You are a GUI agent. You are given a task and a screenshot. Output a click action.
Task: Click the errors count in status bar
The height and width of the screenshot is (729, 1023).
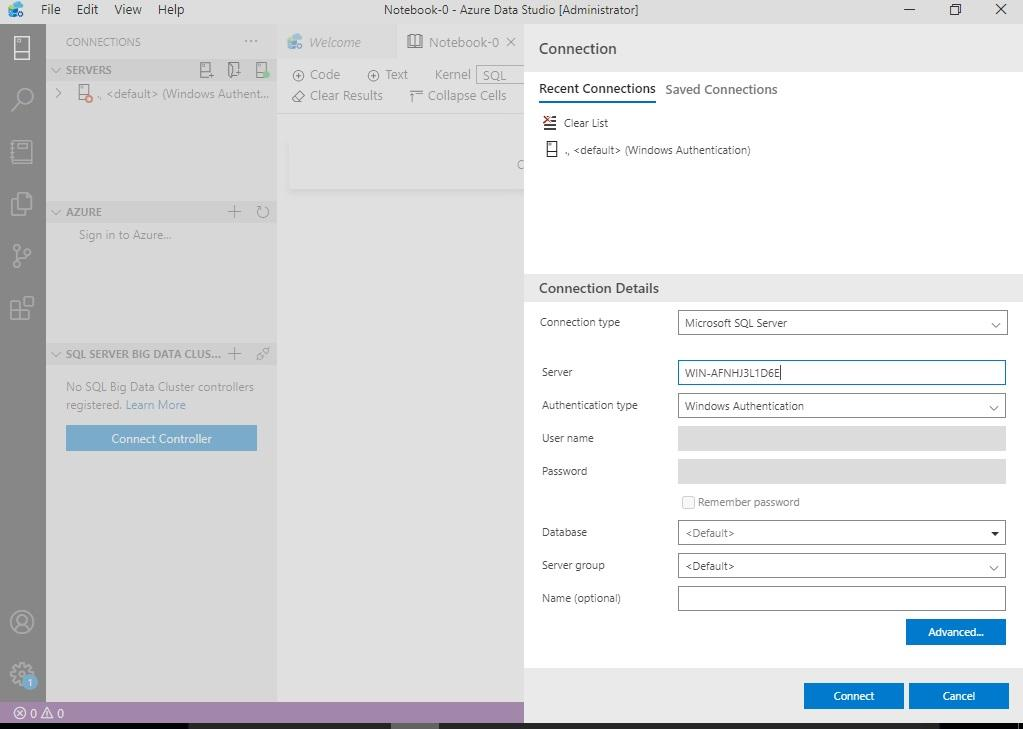[x=26, y=713]
